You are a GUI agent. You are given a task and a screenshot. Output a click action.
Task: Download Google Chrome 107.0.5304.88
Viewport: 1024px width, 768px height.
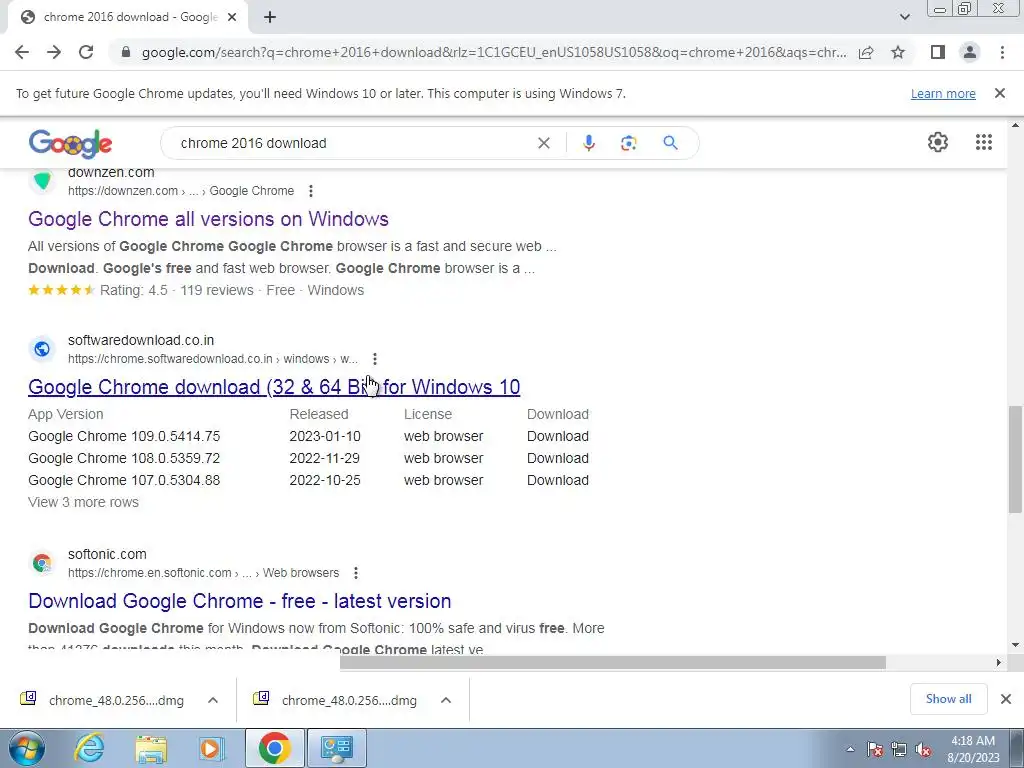[558, 480]
